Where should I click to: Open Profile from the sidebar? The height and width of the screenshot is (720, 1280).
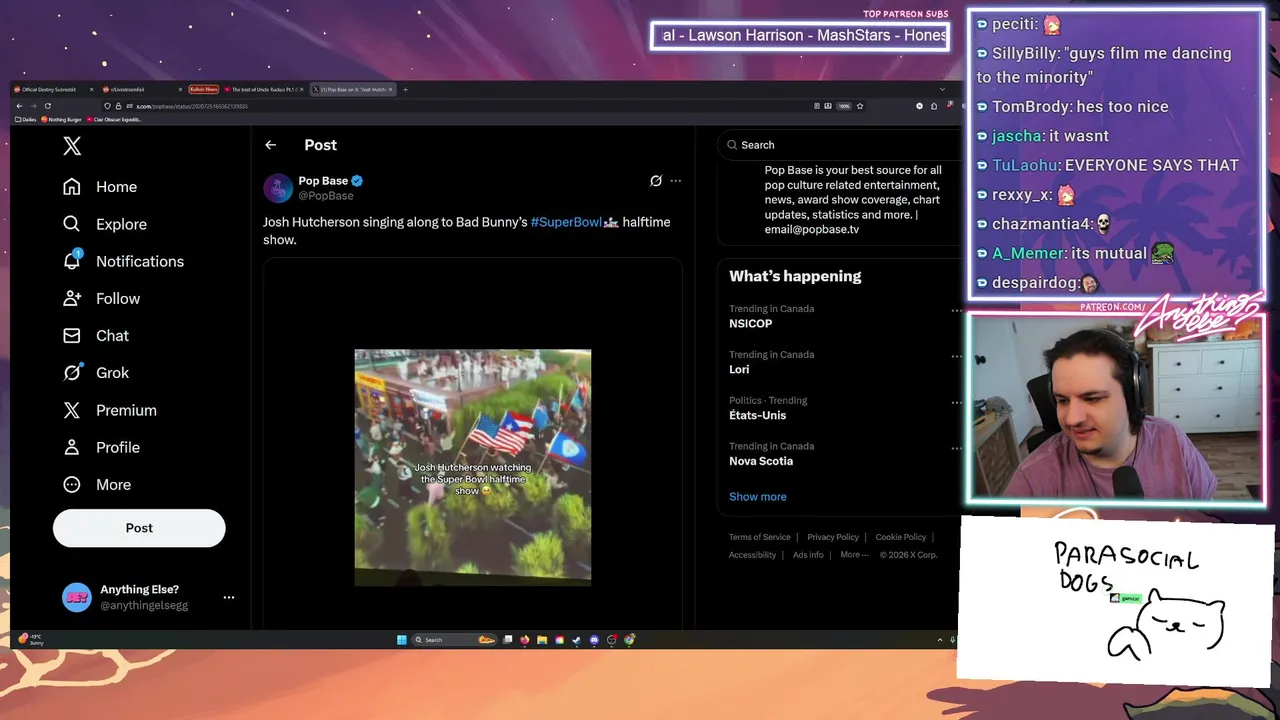(101, 447)
